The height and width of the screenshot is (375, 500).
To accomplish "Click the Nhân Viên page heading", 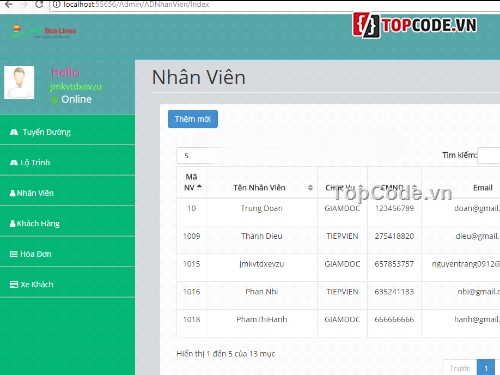I will point(199,77).
